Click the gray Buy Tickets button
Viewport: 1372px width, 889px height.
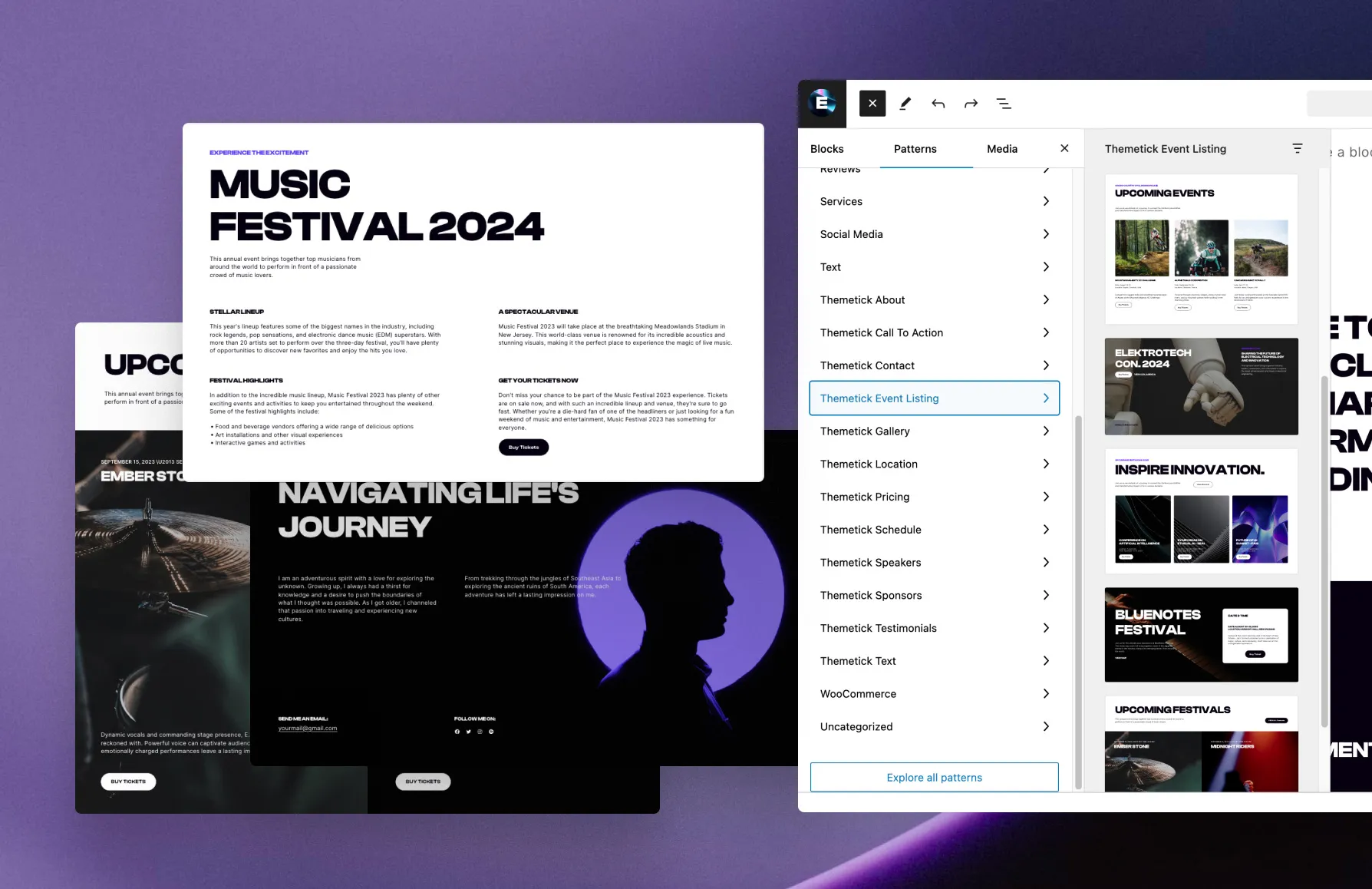[x=423, y=782]
